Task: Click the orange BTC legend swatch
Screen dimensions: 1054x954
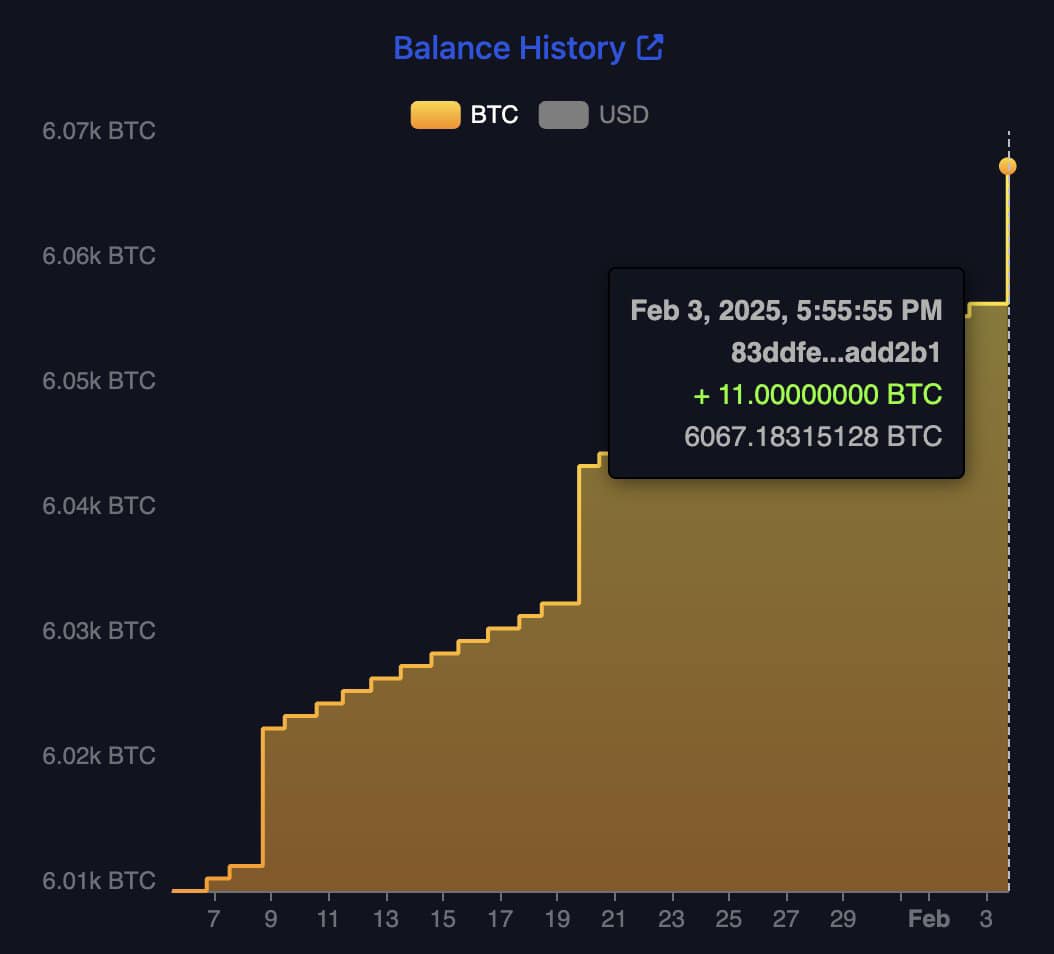Action: coord(435,116)
